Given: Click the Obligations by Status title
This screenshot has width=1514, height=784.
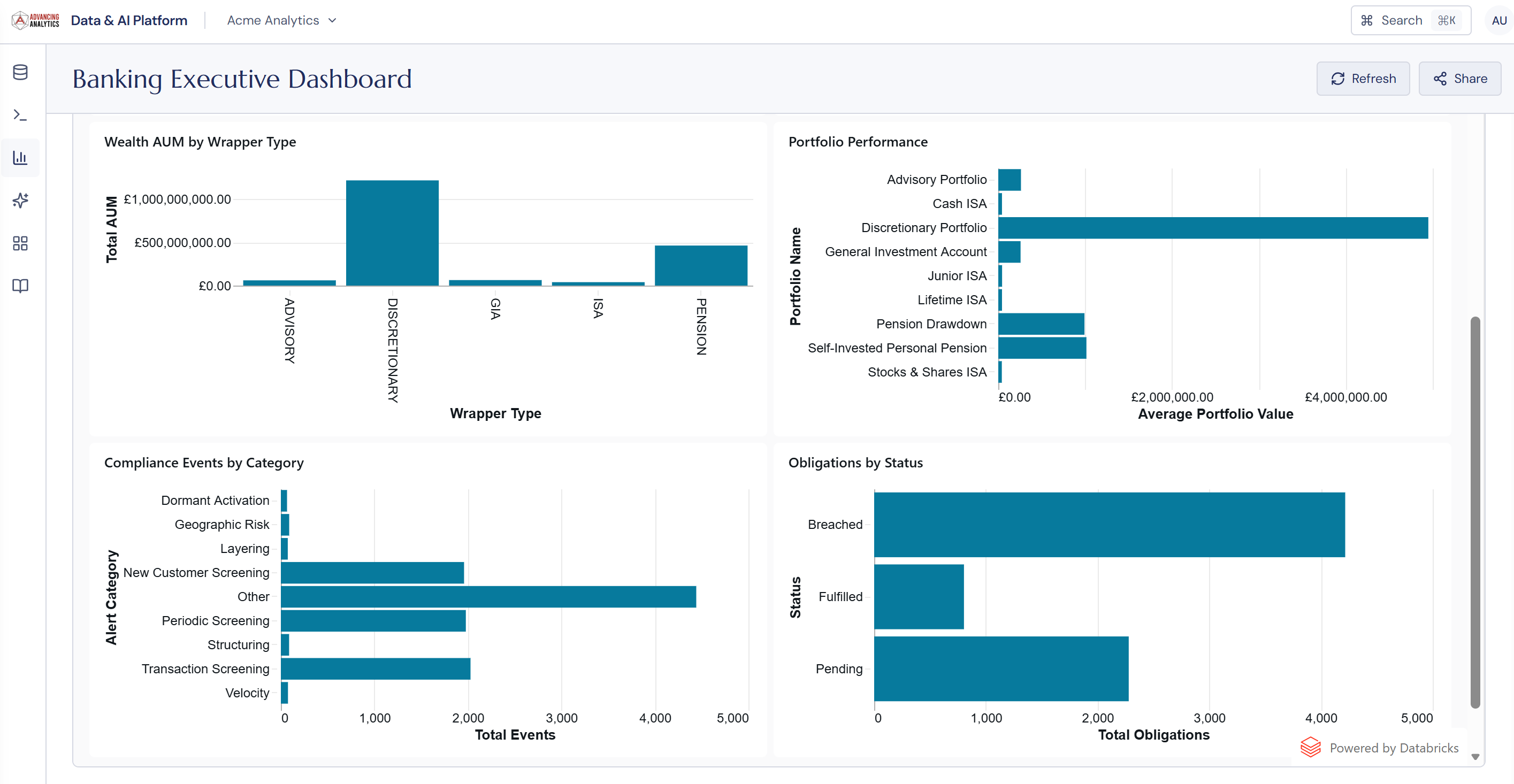Looking at the screenshot, I should coord(855,463).
